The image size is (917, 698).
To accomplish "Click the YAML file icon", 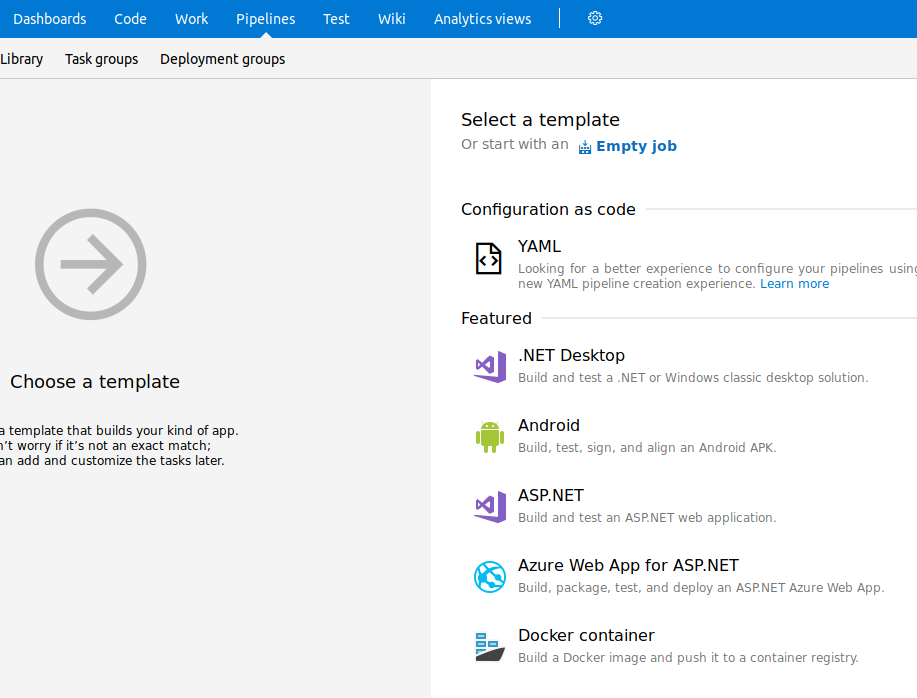I will (x=488, y=258).
